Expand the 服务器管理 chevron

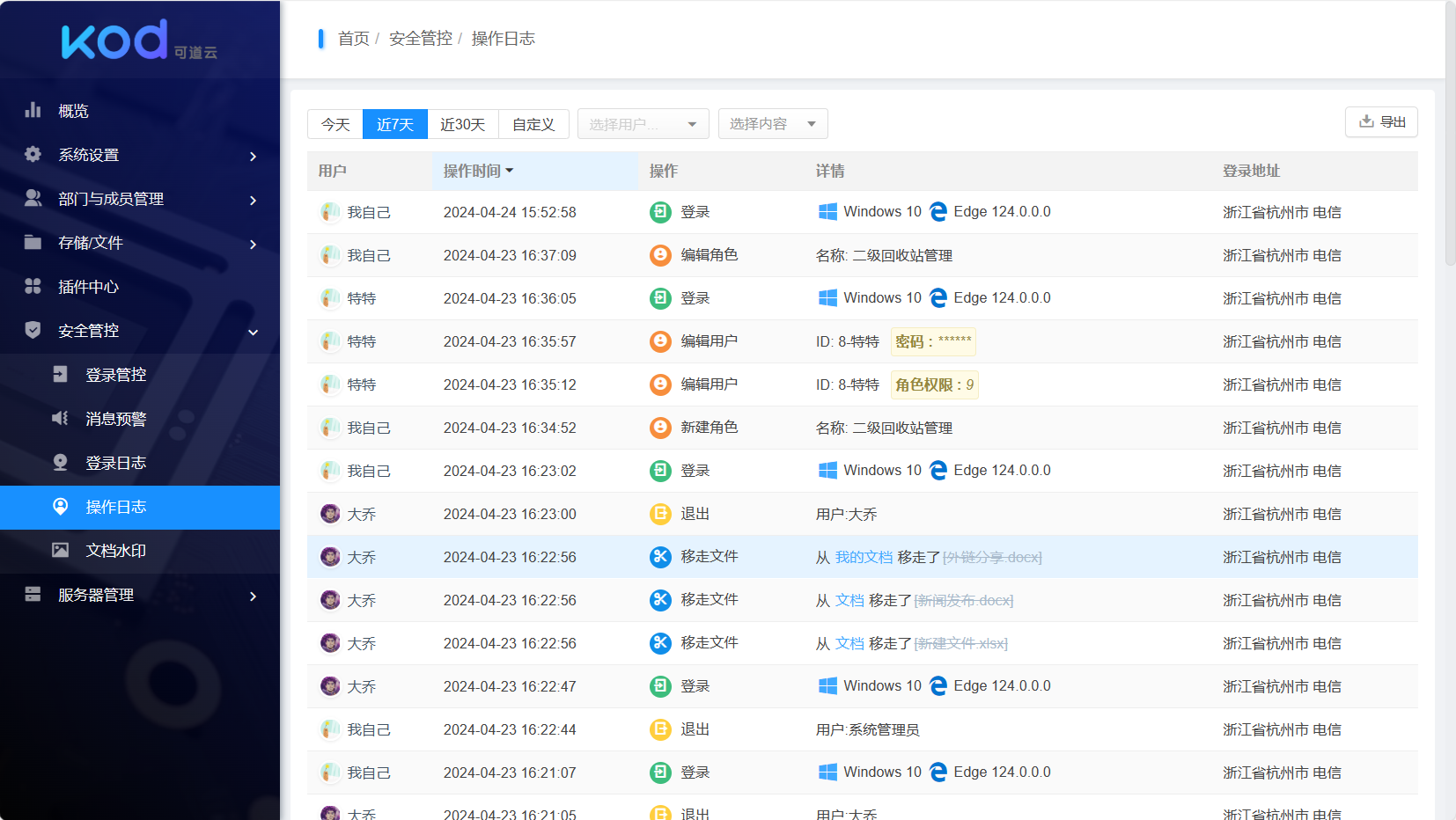click(254, 596)
